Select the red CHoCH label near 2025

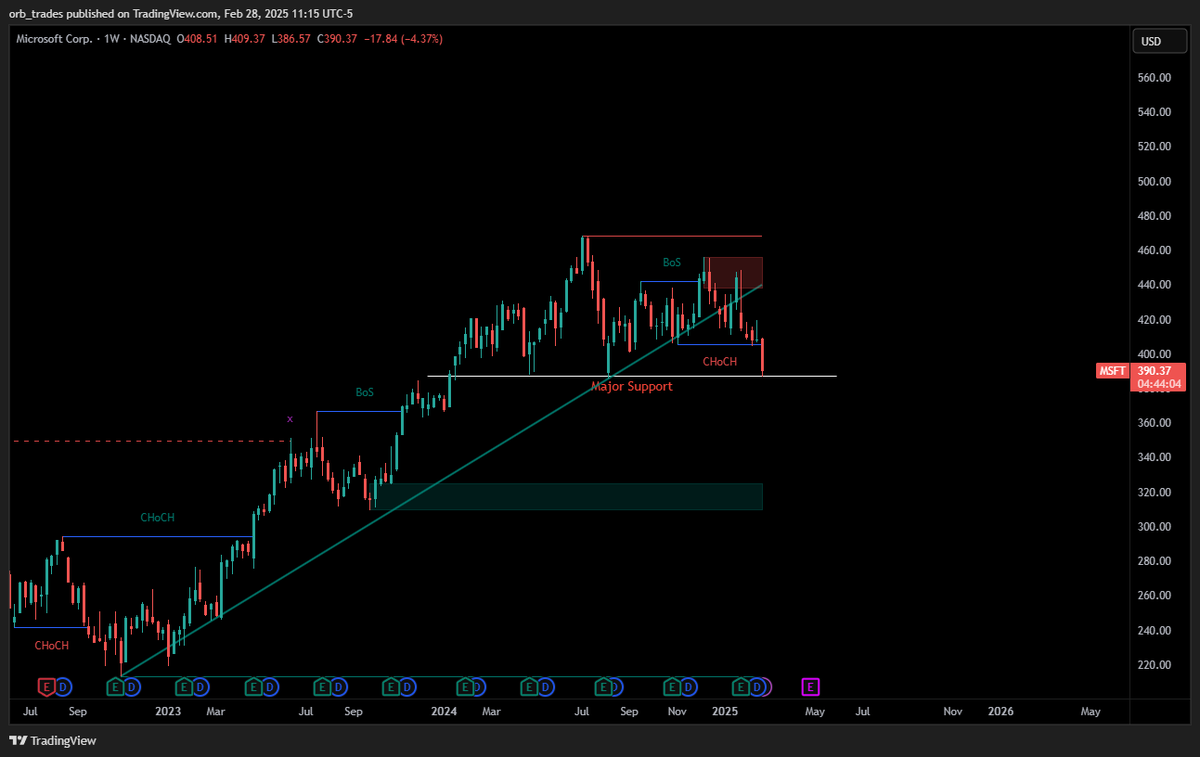(x=720, y=362)
